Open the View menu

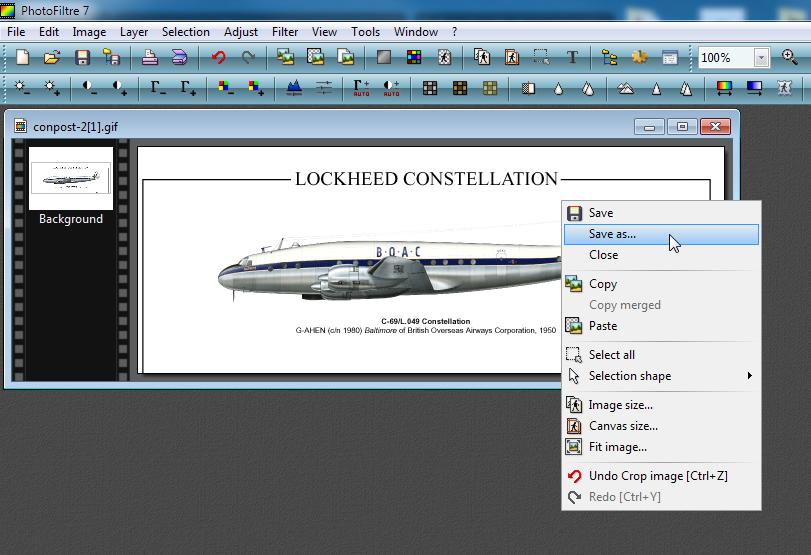[324, 32]
